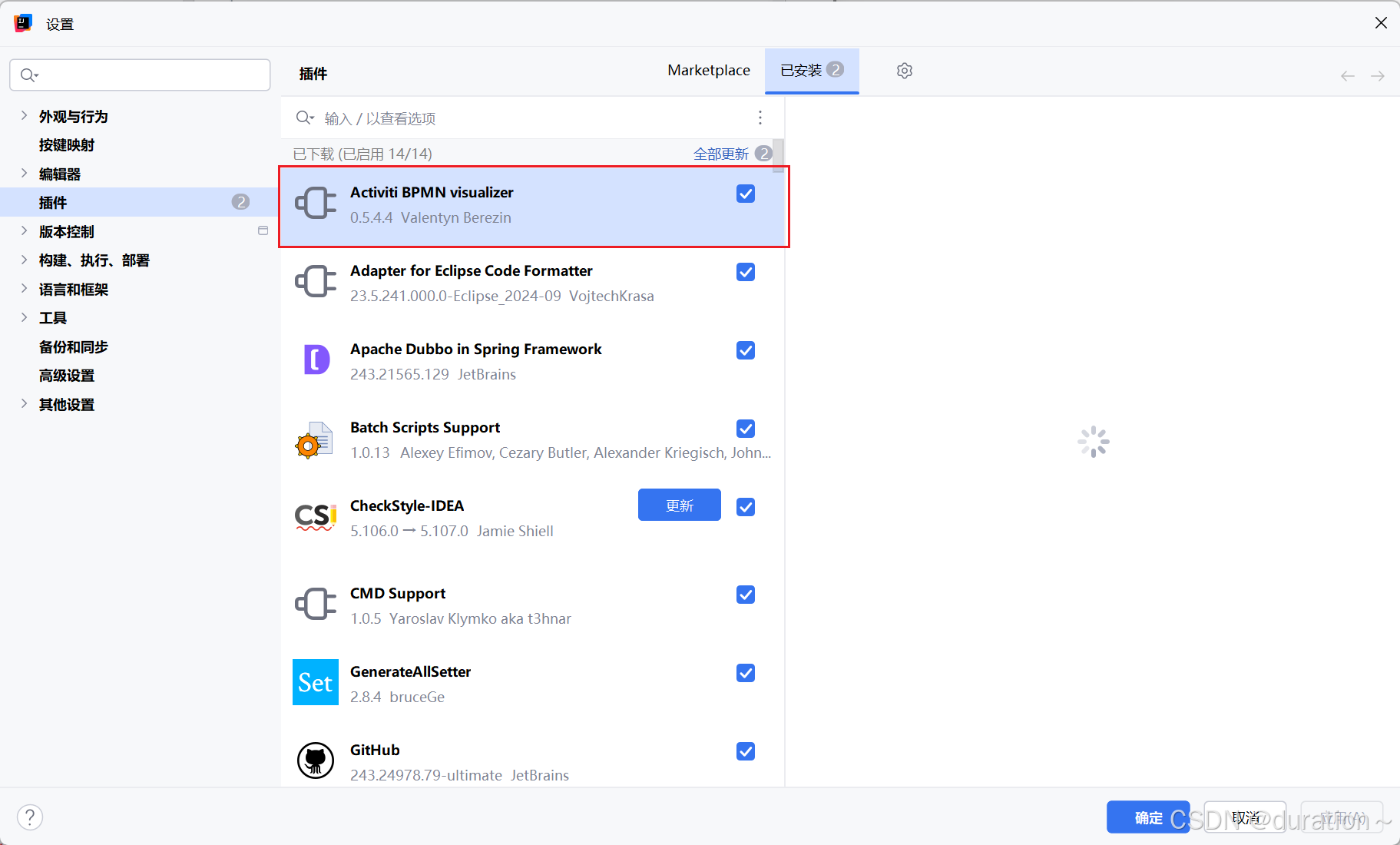
Task: Expand the 工具 settings group
Action: pos(24,317)
